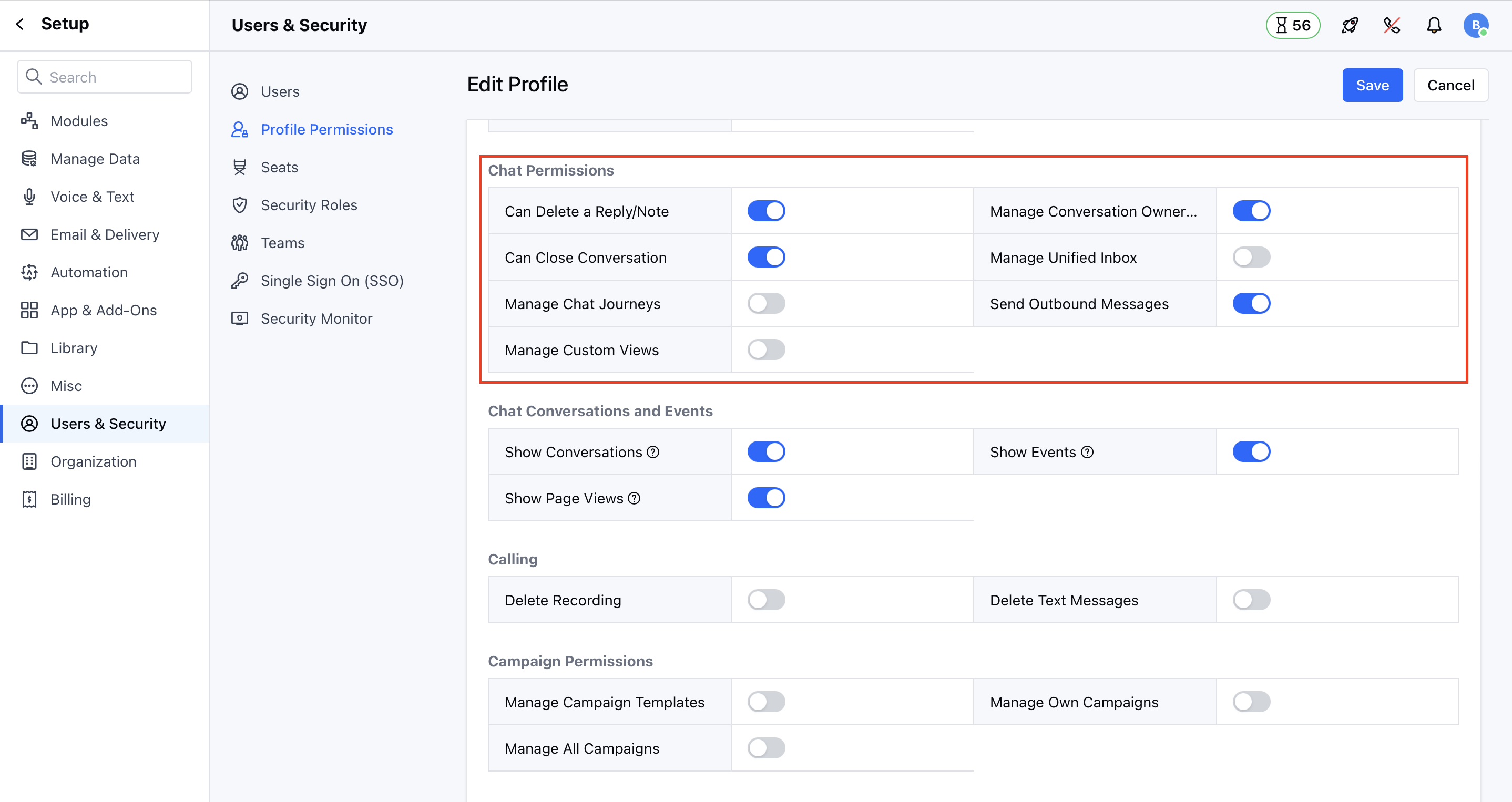Click the Security Monitor icon

[x=240, y=318]
